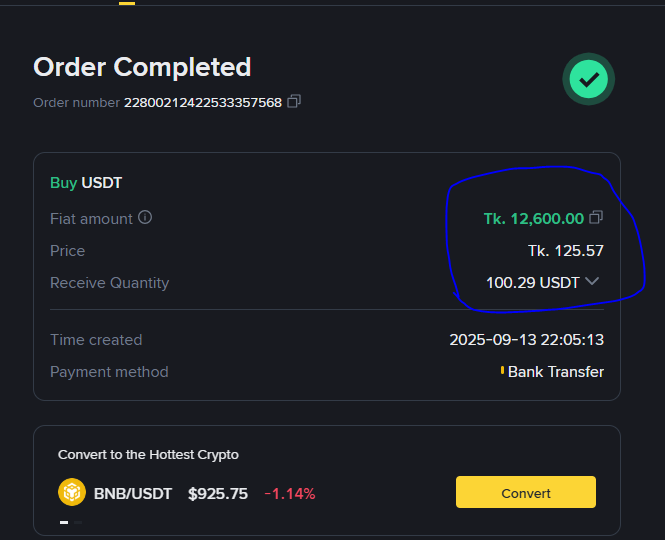
Task: Select the BNB/USDT trading pair
Action: [x=133, y=493]
